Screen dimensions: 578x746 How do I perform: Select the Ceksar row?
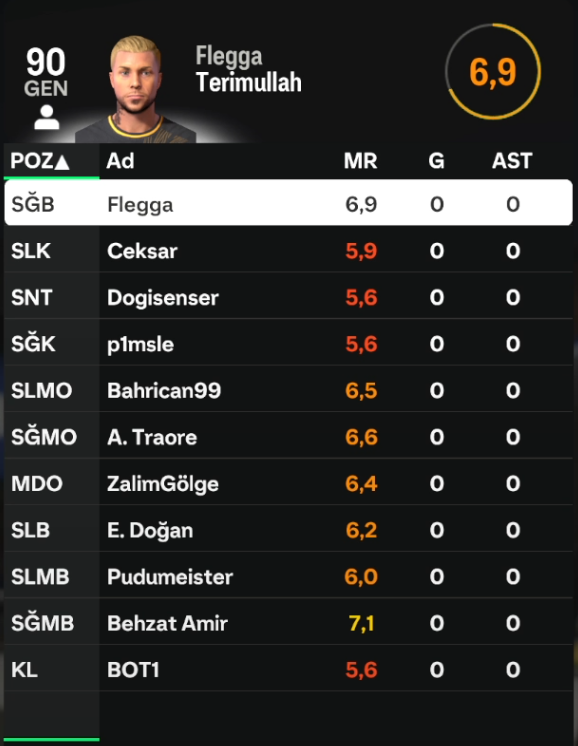[x=288, y=250]
